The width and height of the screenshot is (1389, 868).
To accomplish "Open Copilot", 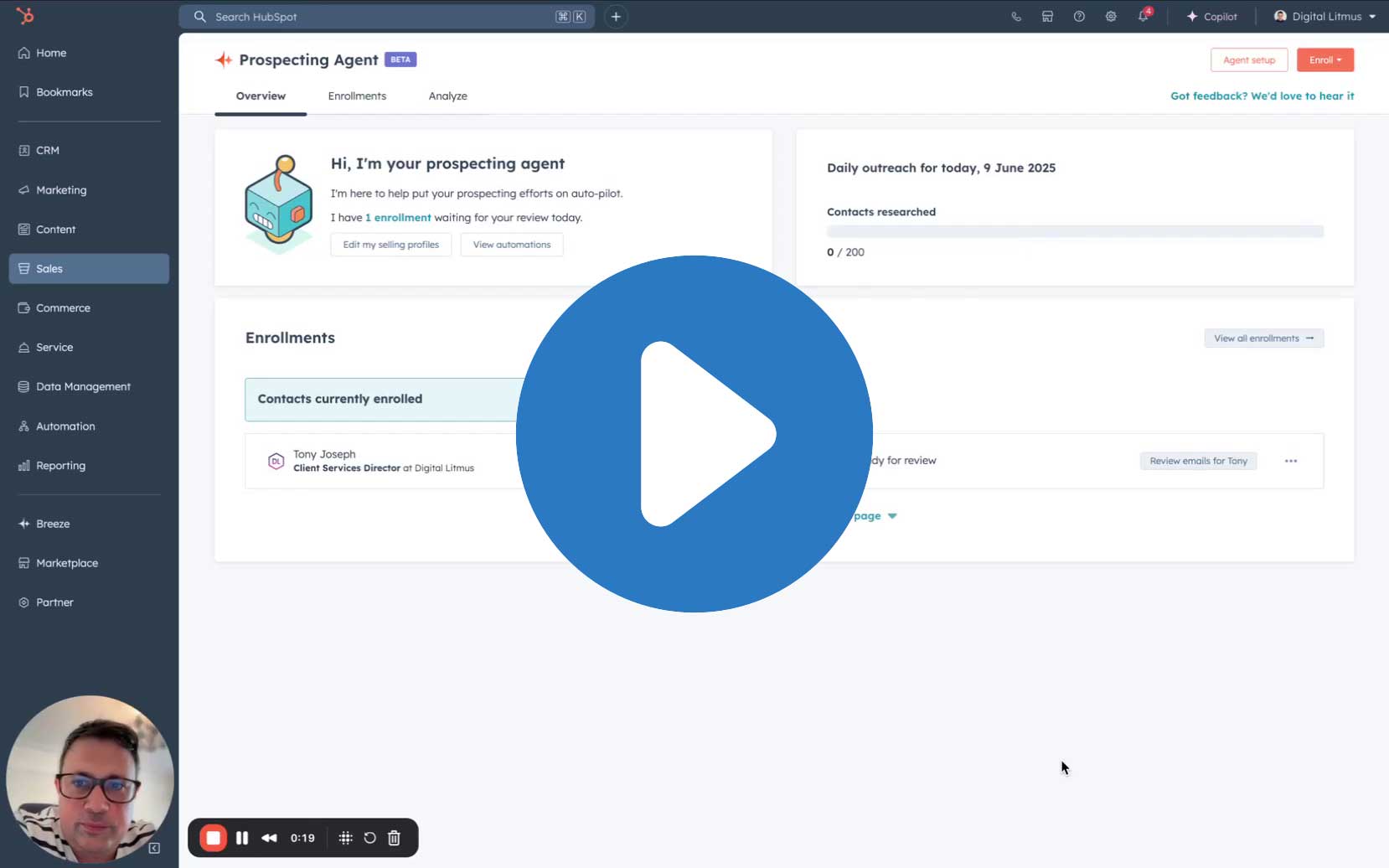I will click(1211, 17).
